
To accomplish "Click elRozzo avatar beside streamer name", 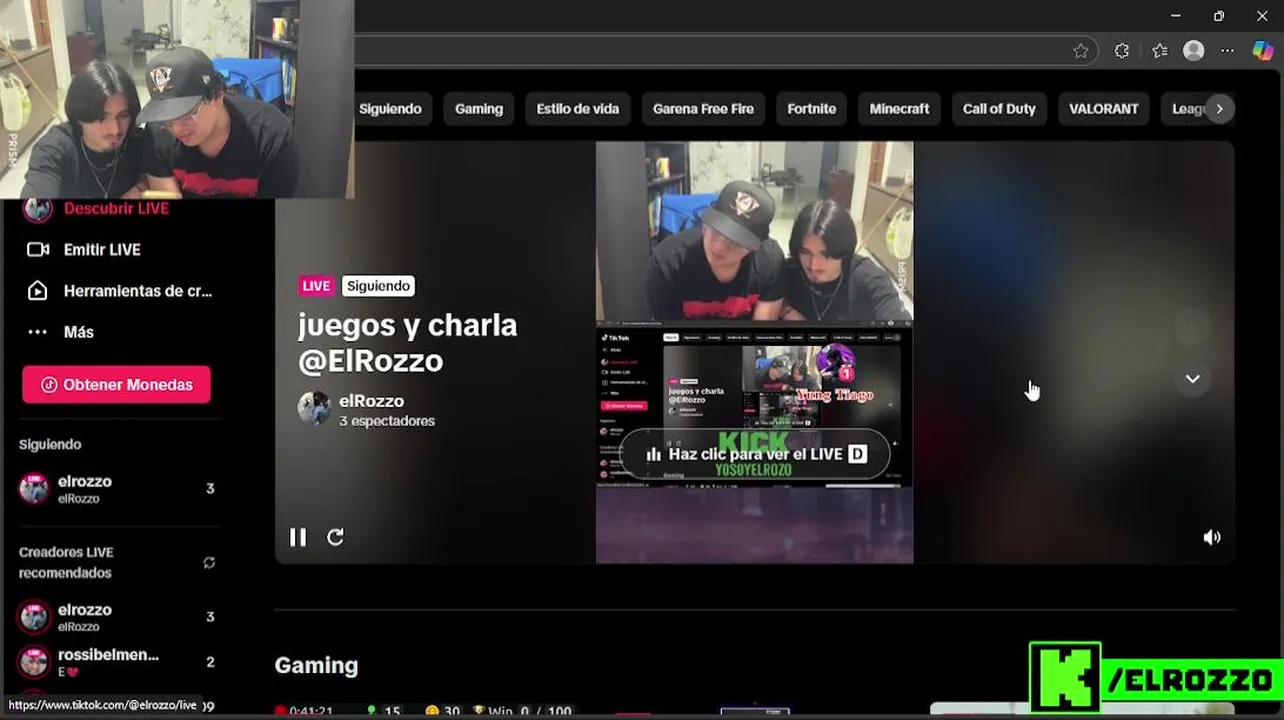I will (x=314, y=408).
